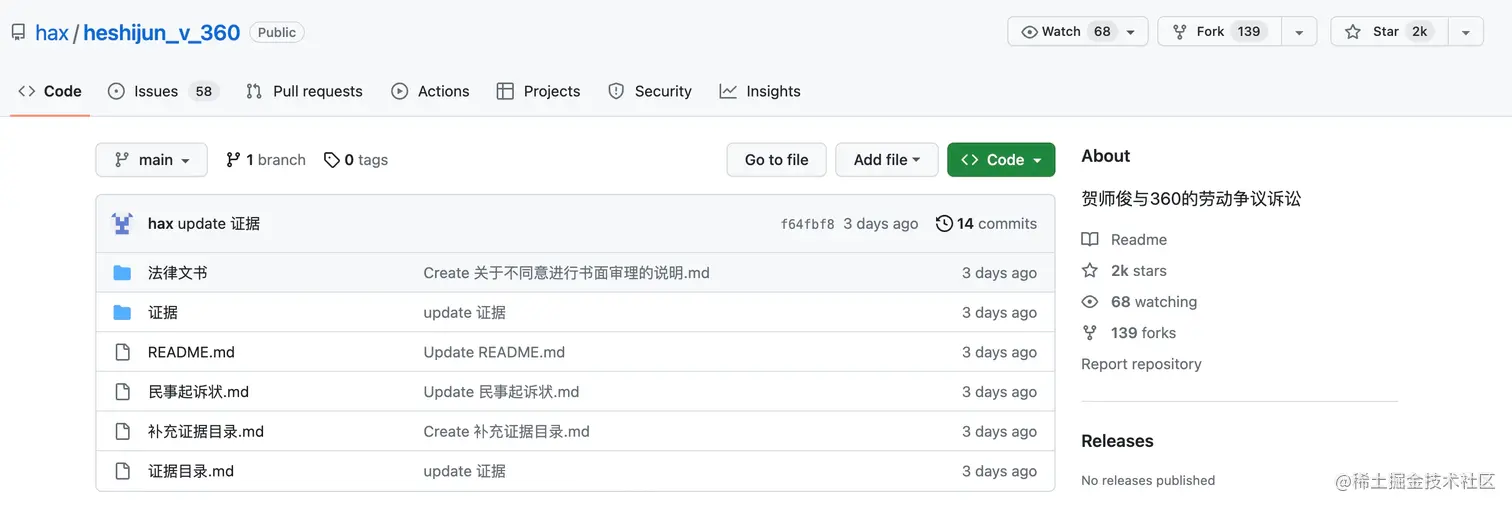The width and height of the screenshot is (1512, 508).
Task: Open the Update README.md commit message
Action: [x=494, y=352]
